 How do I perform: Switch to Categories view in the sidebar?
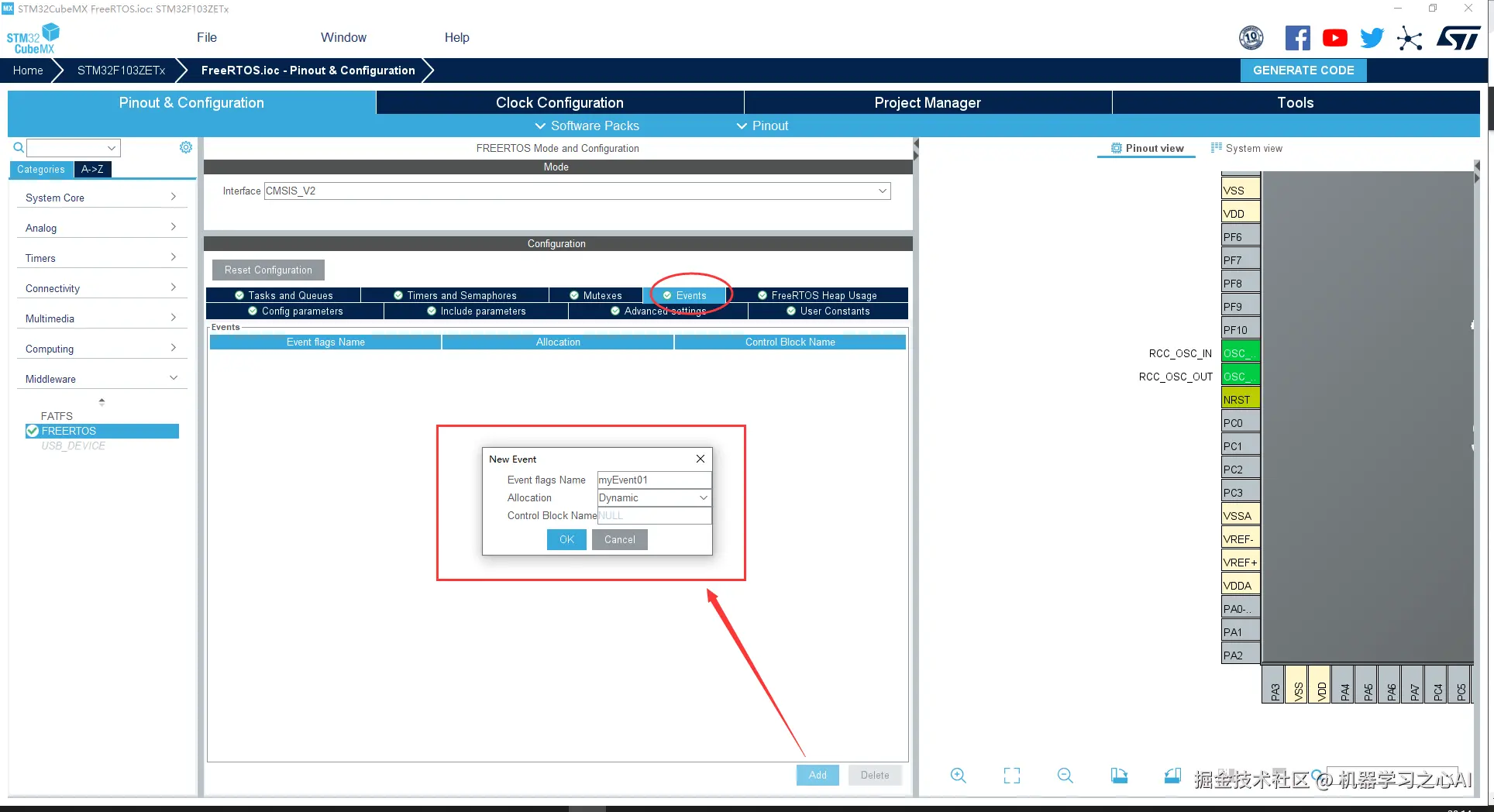point(41,170)
